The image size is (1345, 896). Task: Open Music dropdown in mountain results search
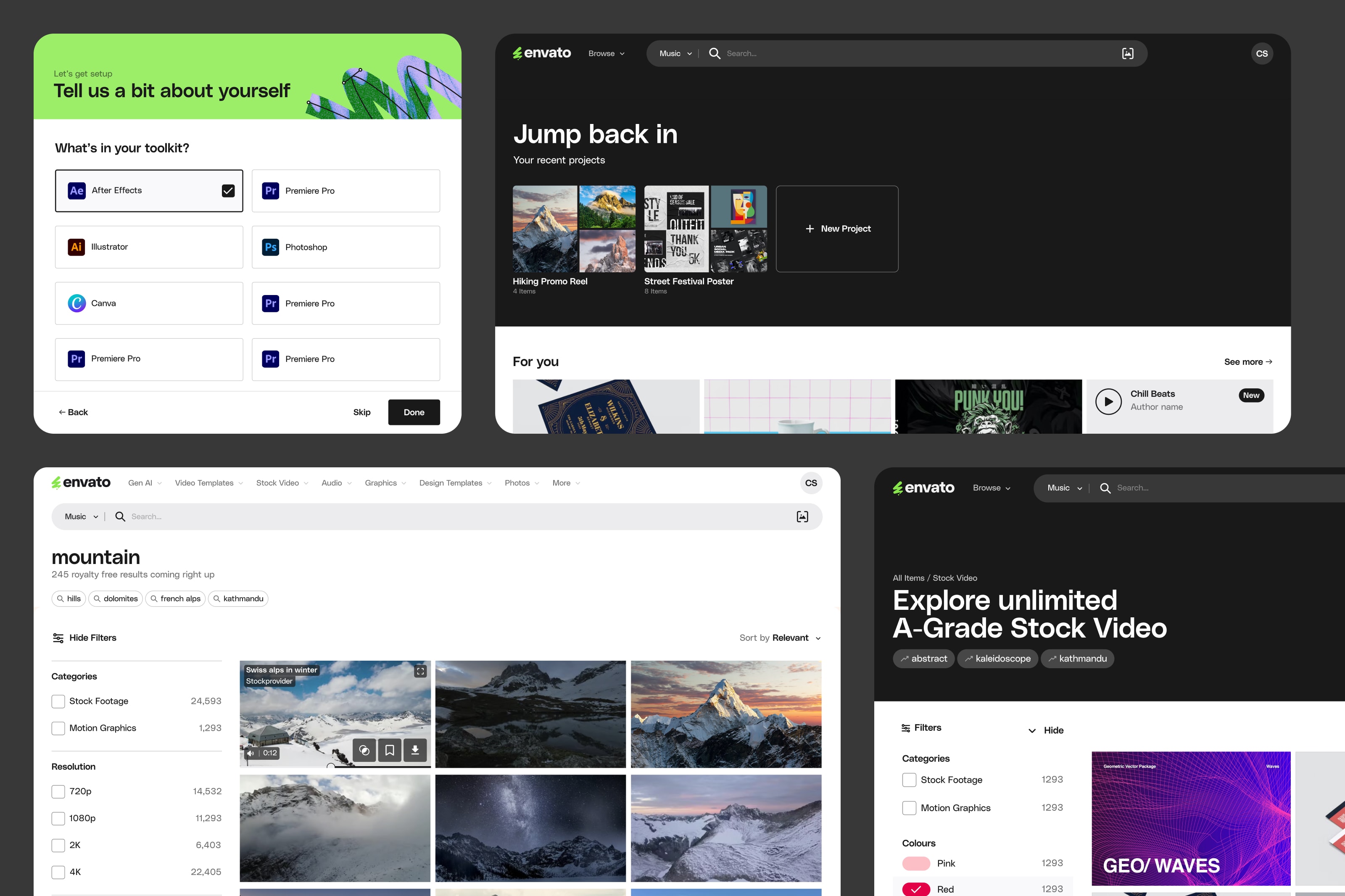tap(81, 517)
